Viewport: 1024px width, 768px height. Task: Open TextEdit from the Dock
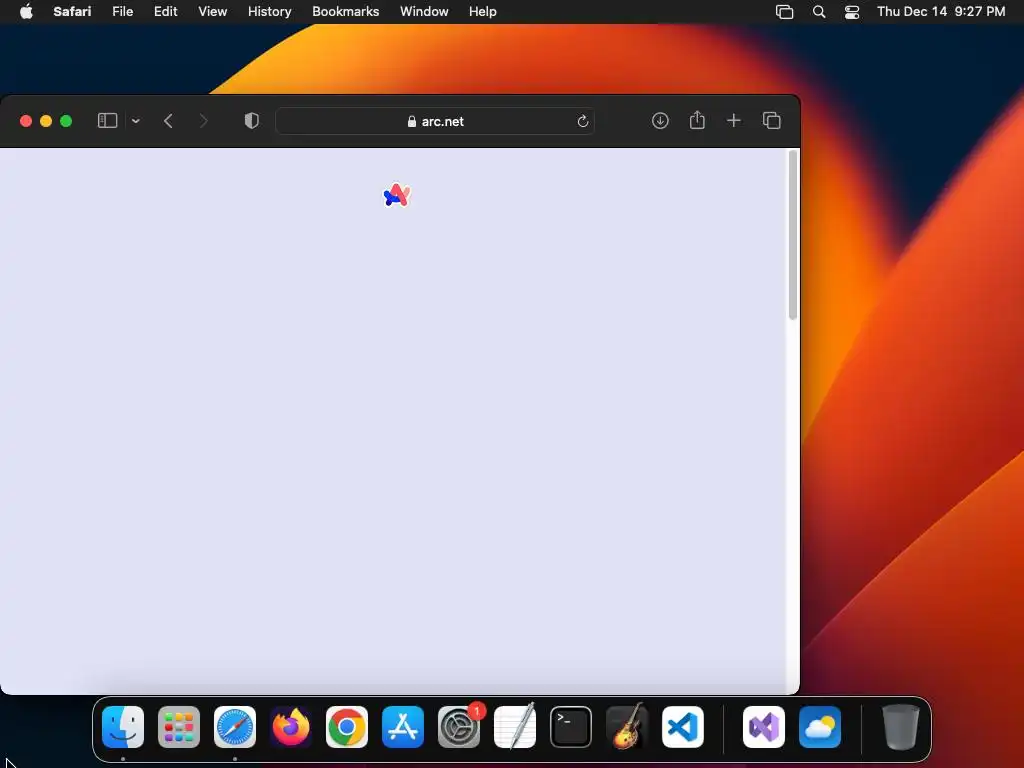[x=515, y=726]
